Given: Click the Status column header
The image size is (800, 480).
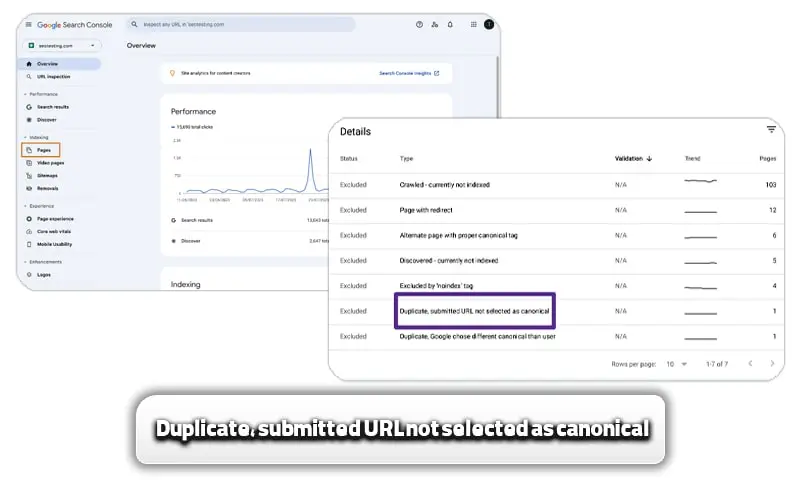Looking at the screenshot, I should [x=348, y=159].
